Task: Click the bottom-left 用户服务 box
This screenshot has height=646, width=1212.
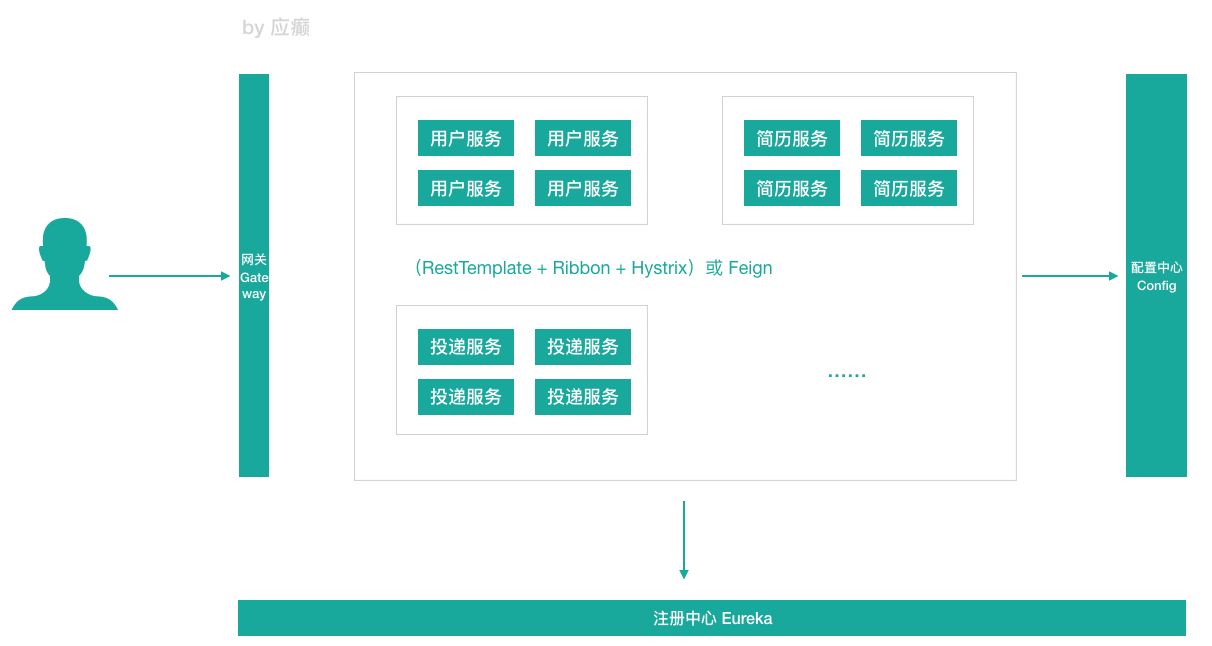Action: coord(466,188)
